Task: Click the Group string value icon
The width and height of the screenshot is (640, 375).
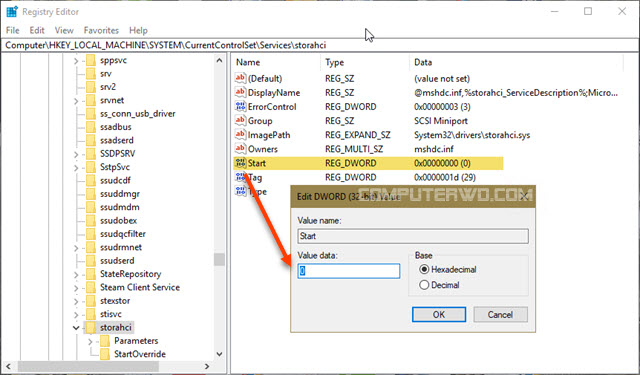Action: click(x=240, y=120)
